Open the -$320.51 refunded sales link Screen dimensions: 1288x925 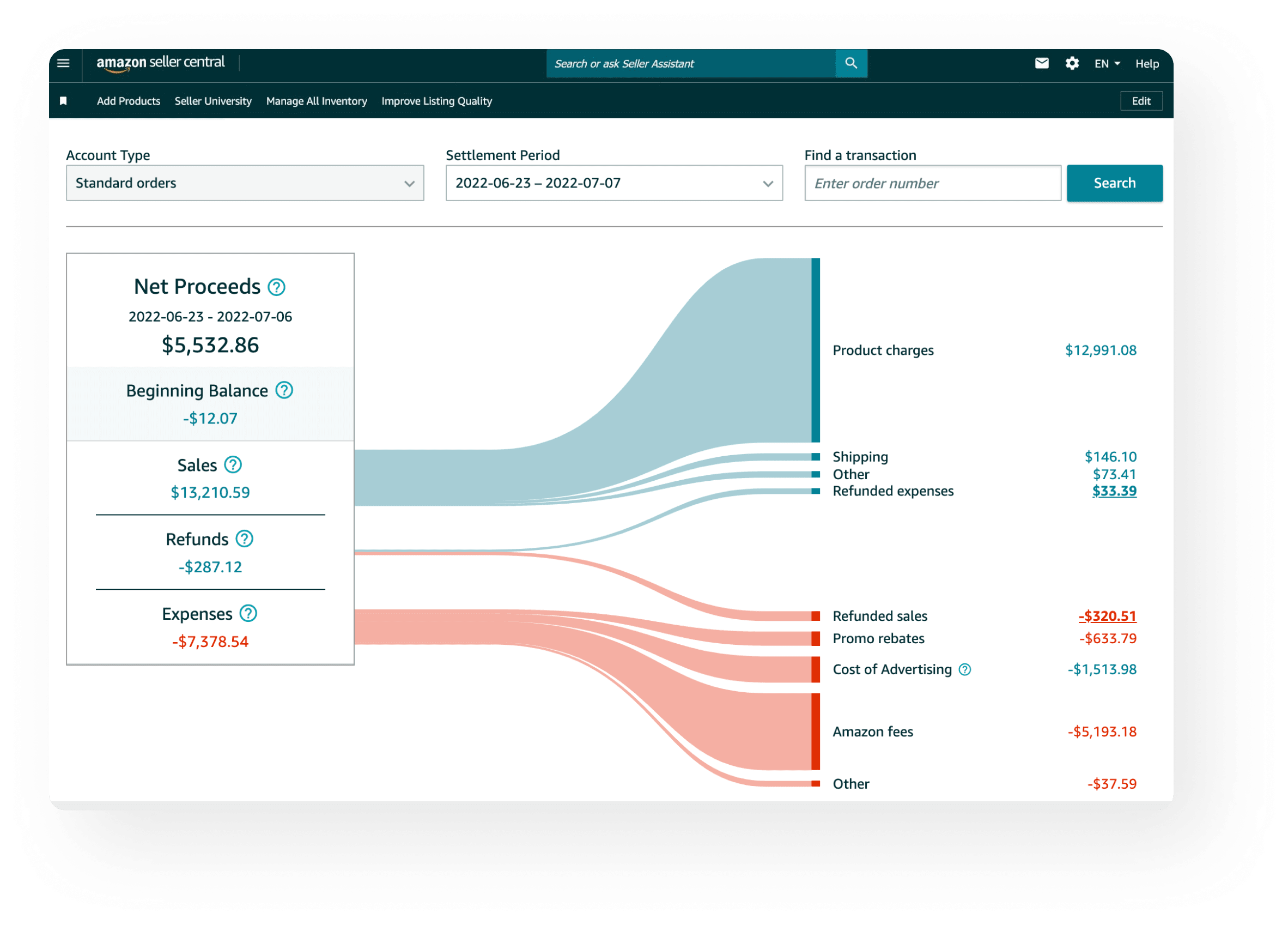pyautogui.click(x=1108, y=616)
